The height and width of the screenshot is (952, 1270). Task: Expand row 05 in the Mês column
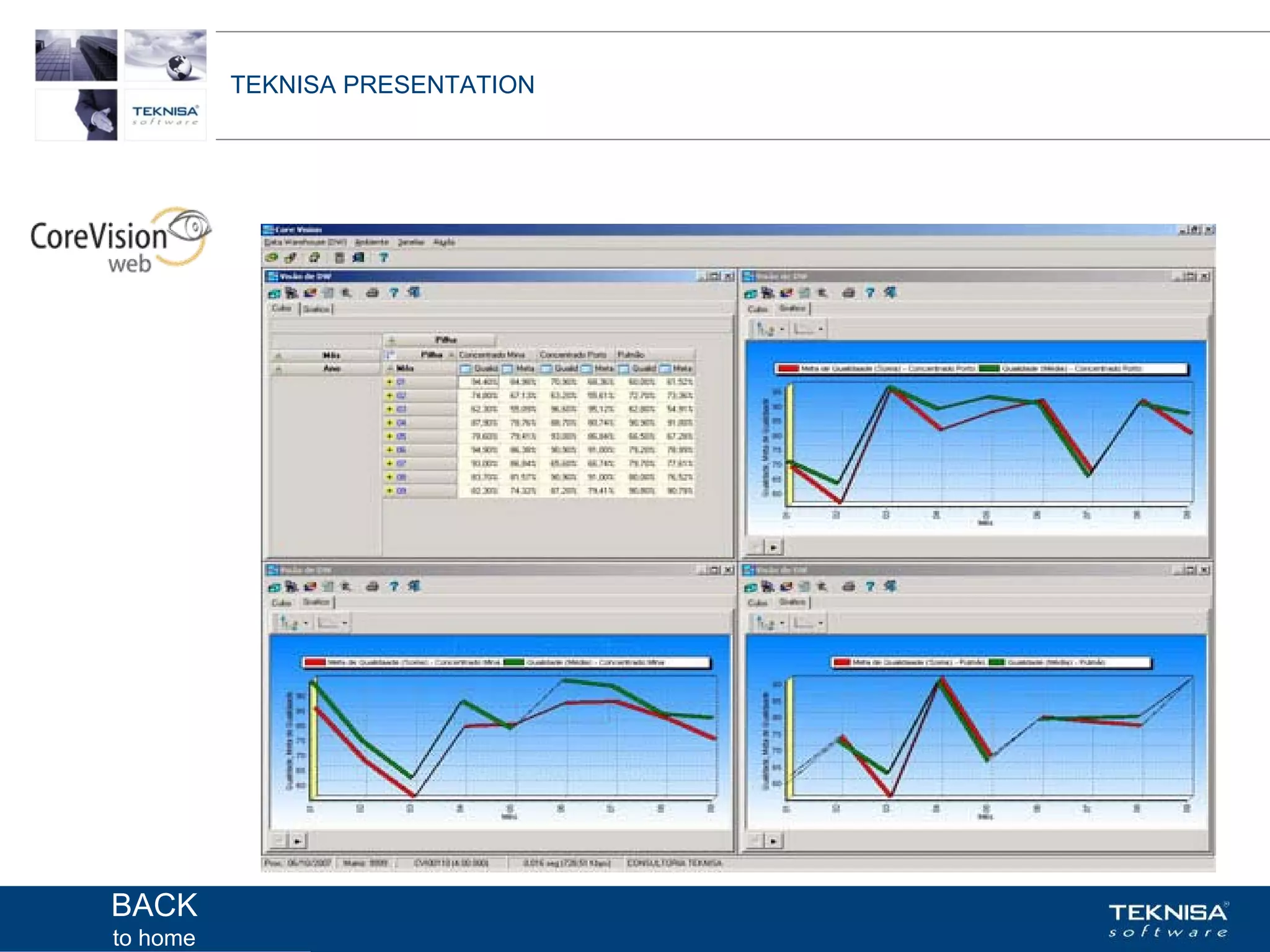coord(390,436)
